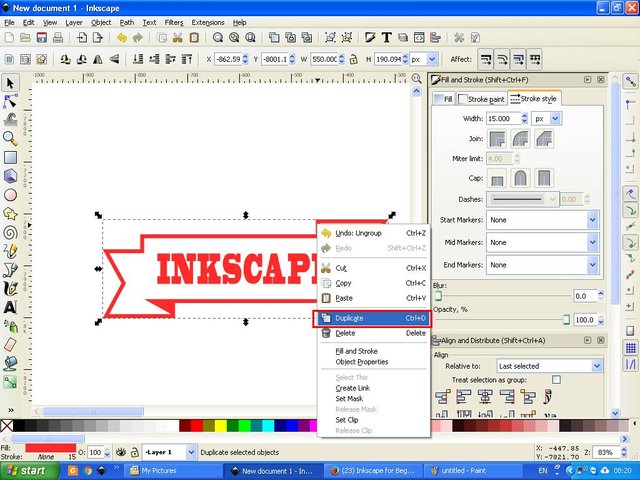The image size is (640, 480).
Task: Choose Delete in context menu
Action: click(373, 333)
